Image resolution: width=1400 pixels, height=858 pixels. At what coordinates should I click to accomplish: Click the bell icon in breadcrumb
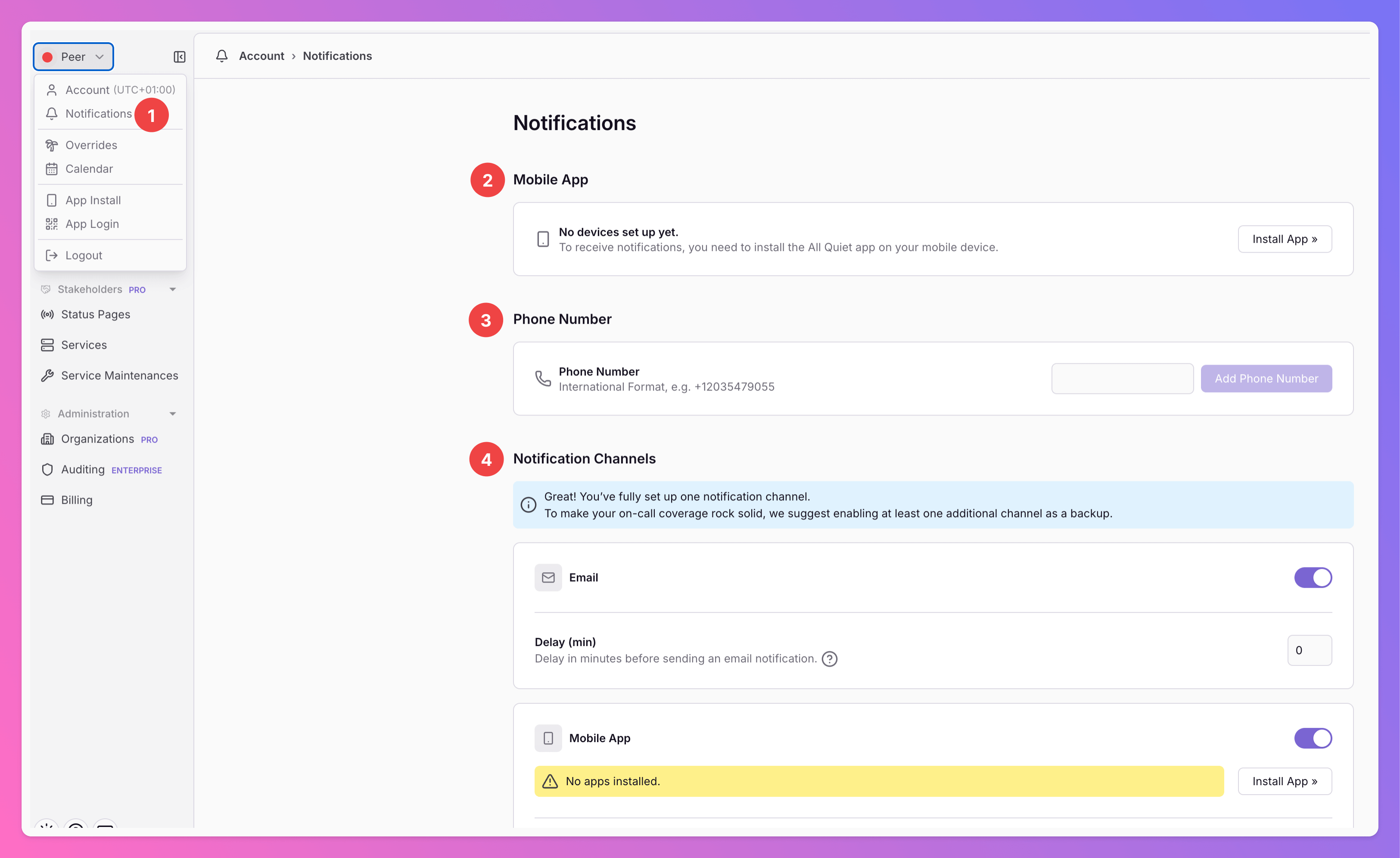coord(221,56)
